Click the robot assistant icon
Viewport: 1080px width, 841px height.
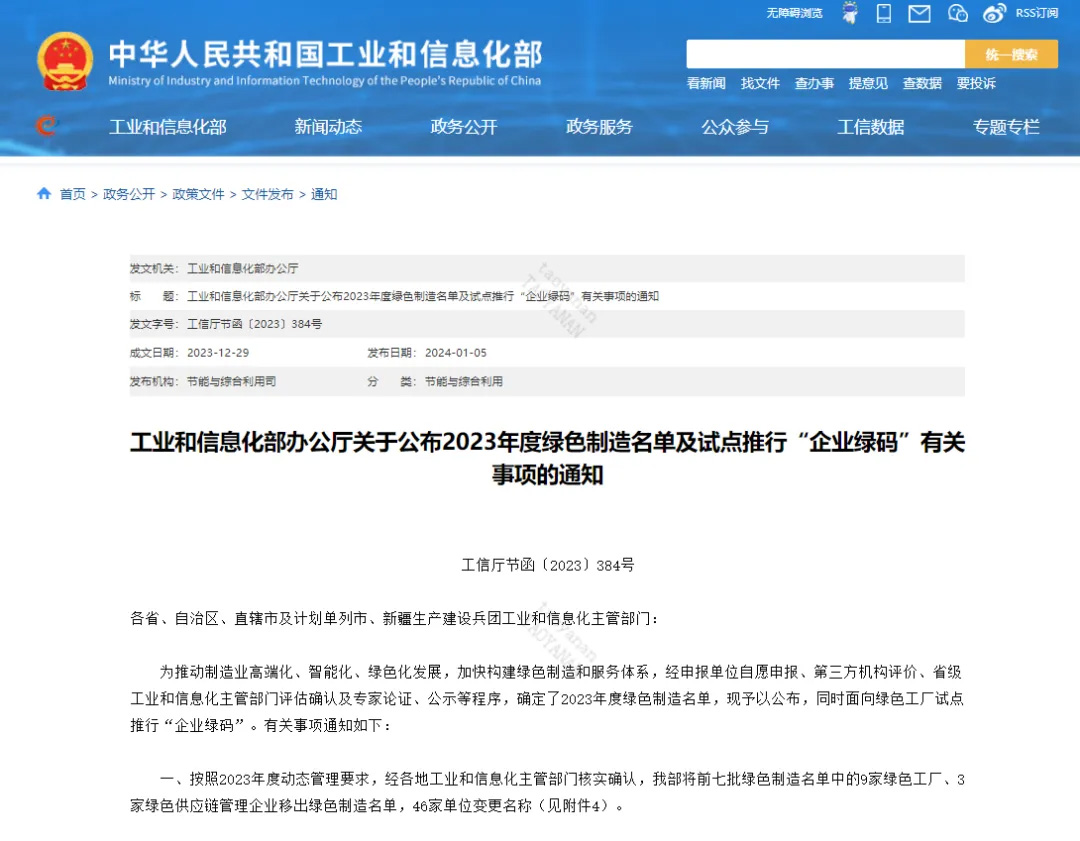(850, 13)
